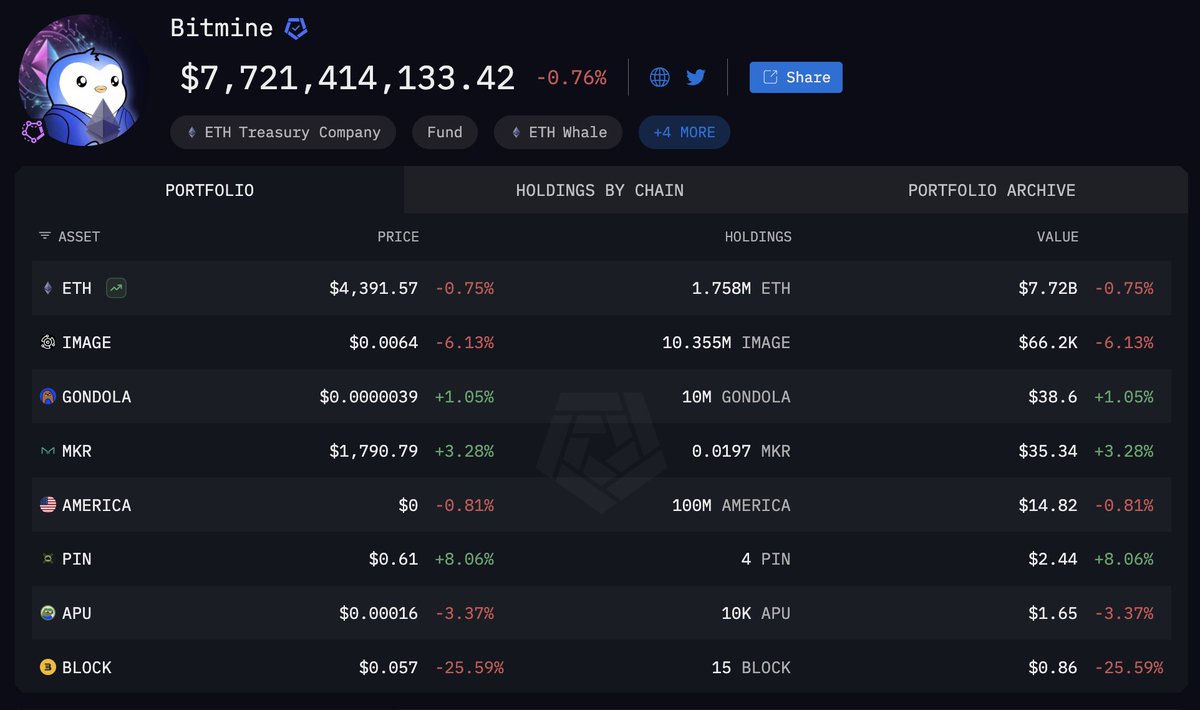Viewport: 1200px width, 710px height.
Task: Click the $66.2K IMAGE value
Action: 1047,342
